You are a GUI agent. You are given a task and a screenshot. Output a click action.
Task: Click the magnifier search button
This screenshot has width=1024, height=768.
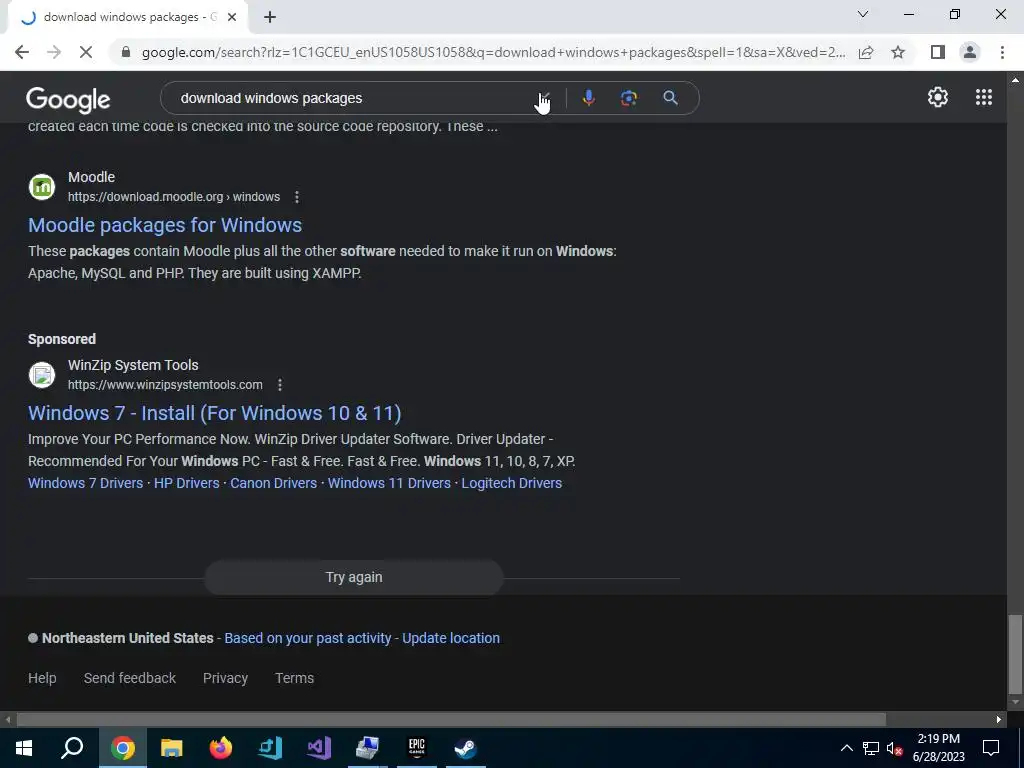[670, 98]
